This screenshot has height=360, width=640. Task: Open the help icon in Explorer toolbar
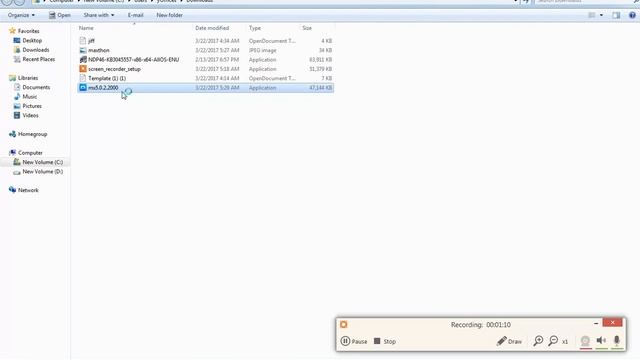tap(632, 15)
